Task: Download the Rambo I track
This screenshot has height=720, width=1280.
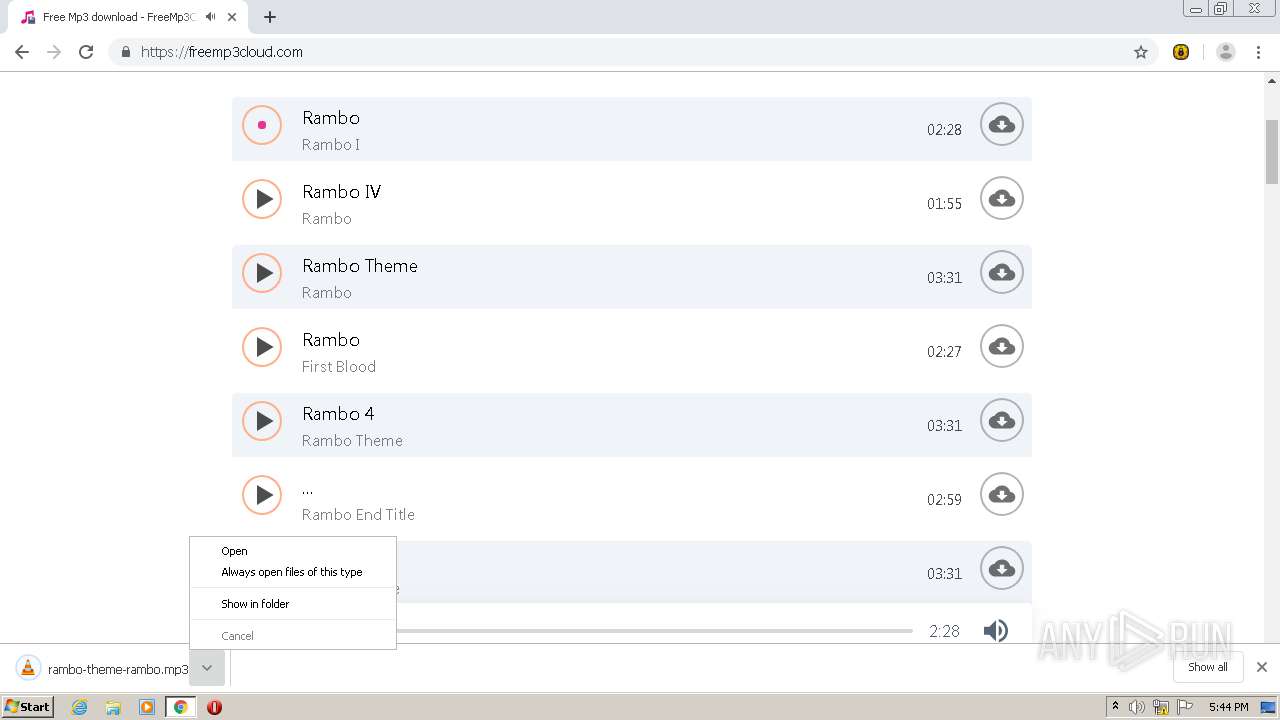Action: [x=1001, y=125]
